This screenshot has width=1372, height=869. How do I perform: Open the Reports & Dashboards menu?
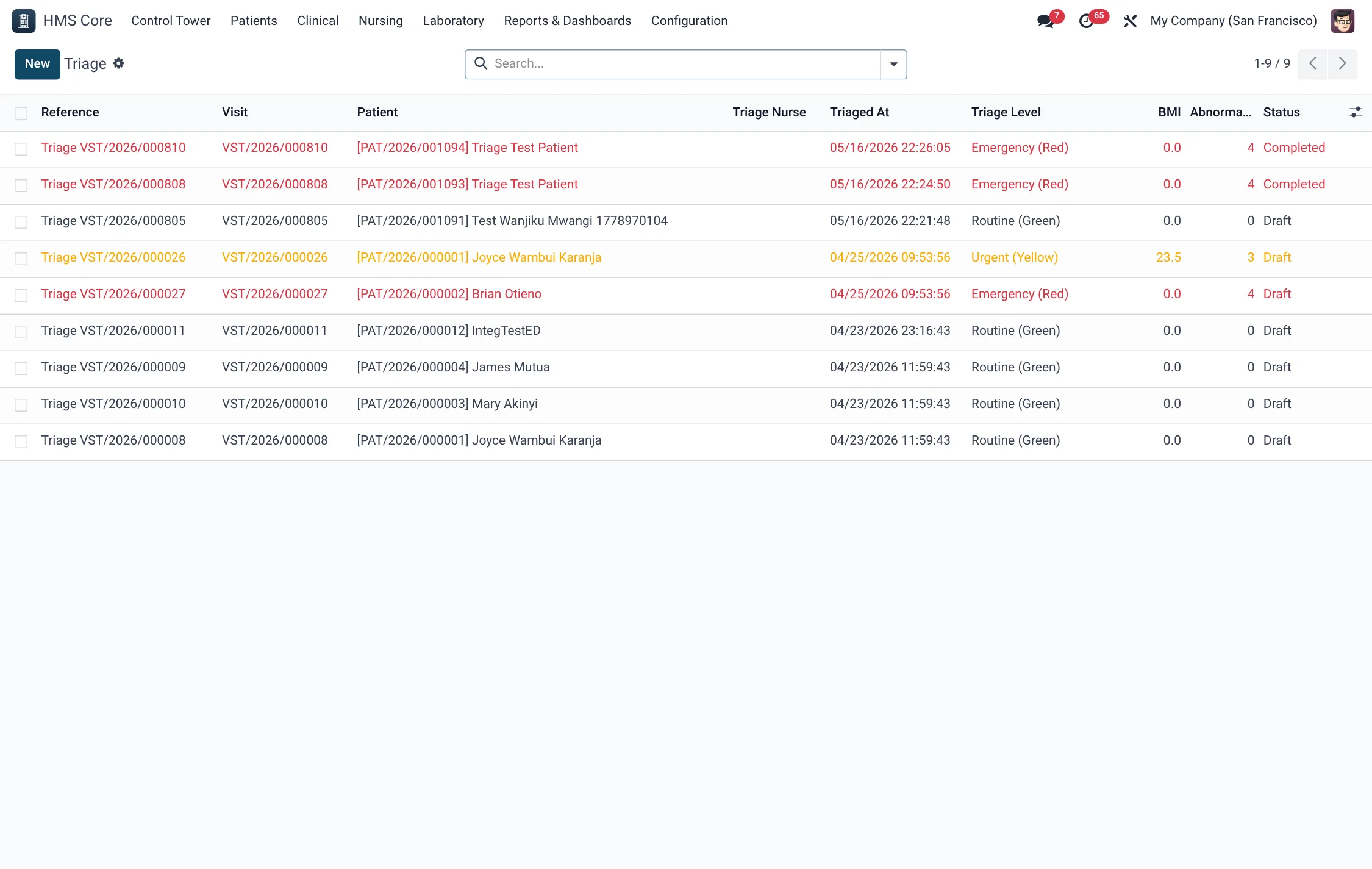[567, 21]
